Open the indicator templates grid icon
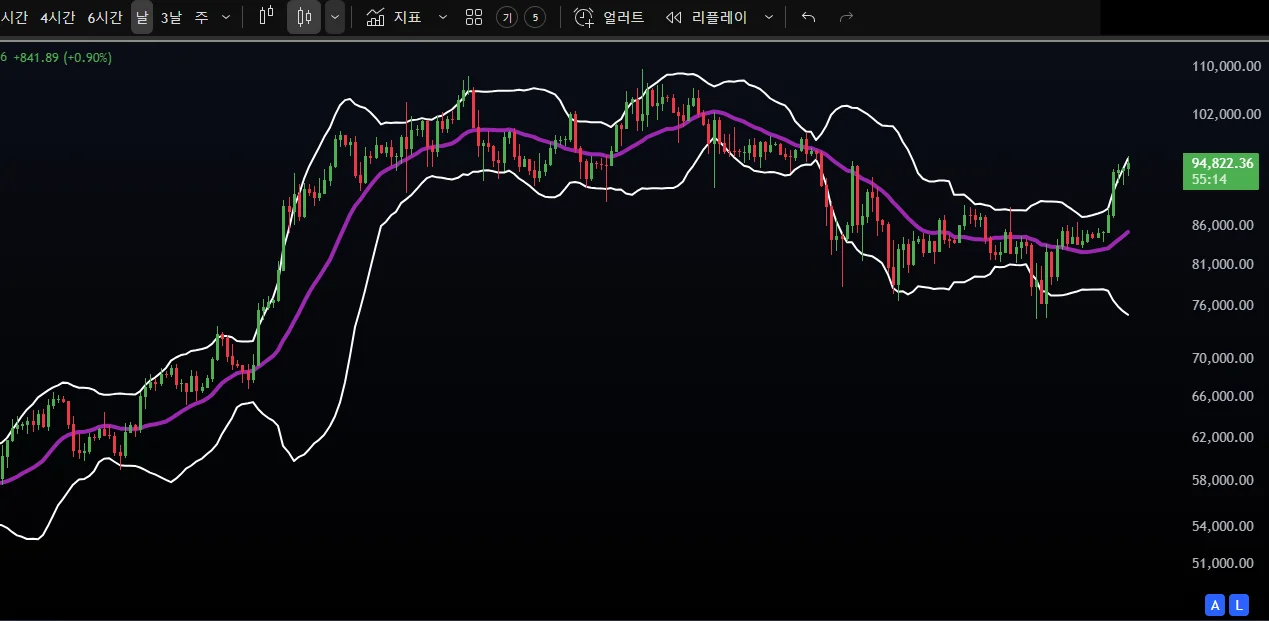 tap(474, 17)
